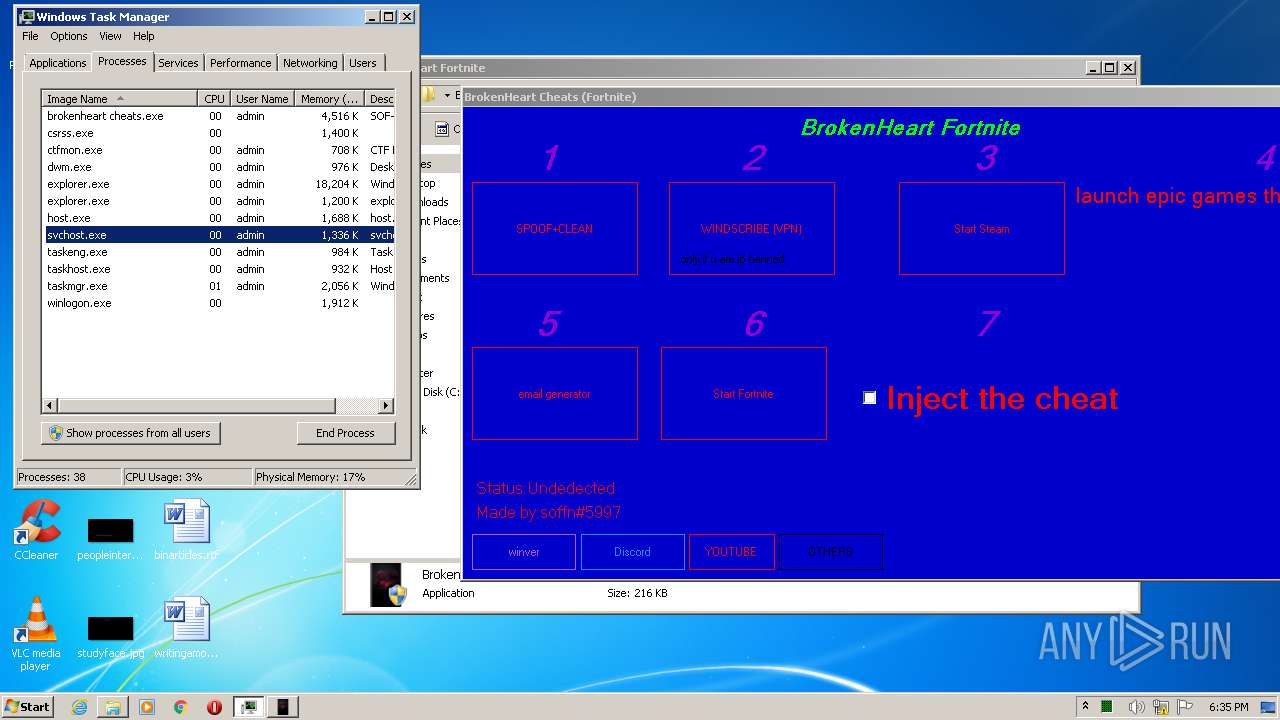Open Google Chrome from the taskbar
Image resolution: width=1280 pixels, height=720 pixels.
(181, 707)
